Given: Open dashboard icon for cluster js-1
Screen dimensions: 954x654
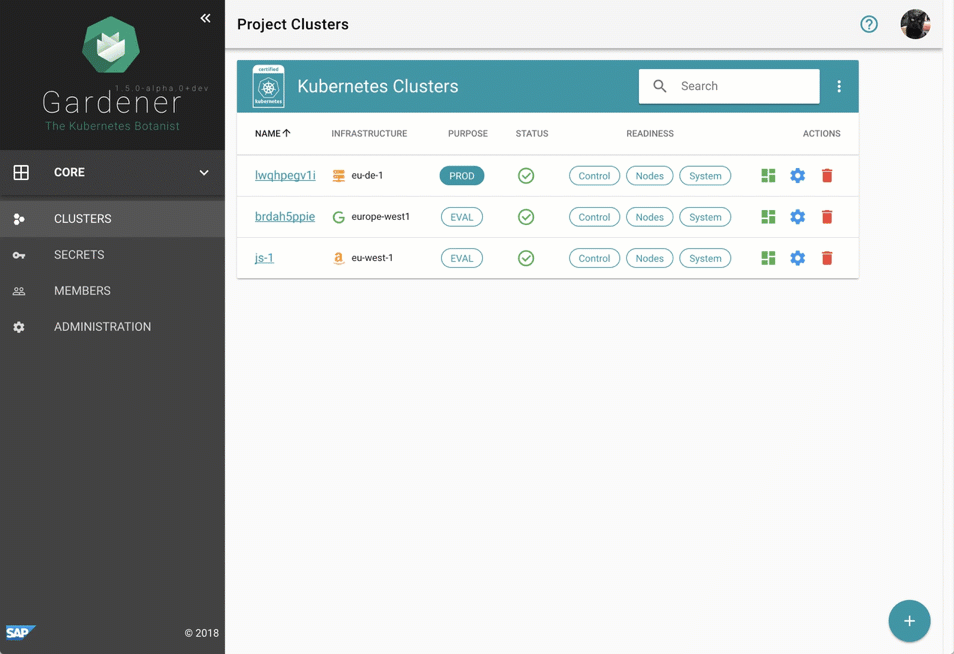Looking at the screenshot, I should (768, 258).
